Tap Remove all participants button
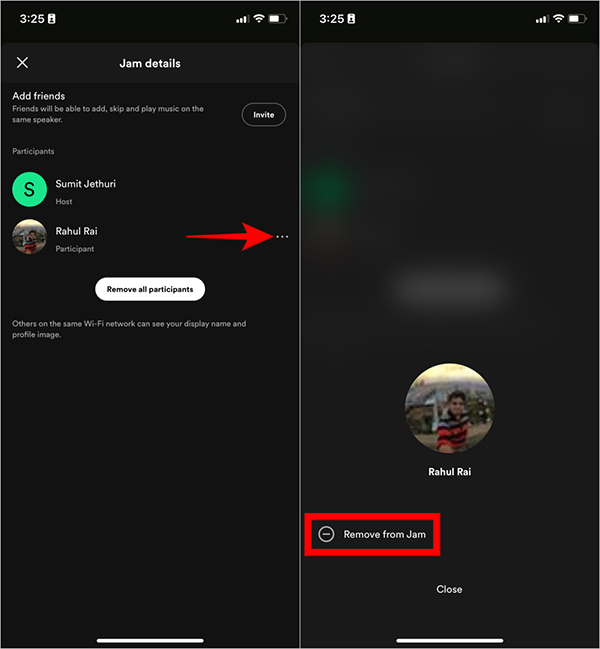 (x=150, y=289)
